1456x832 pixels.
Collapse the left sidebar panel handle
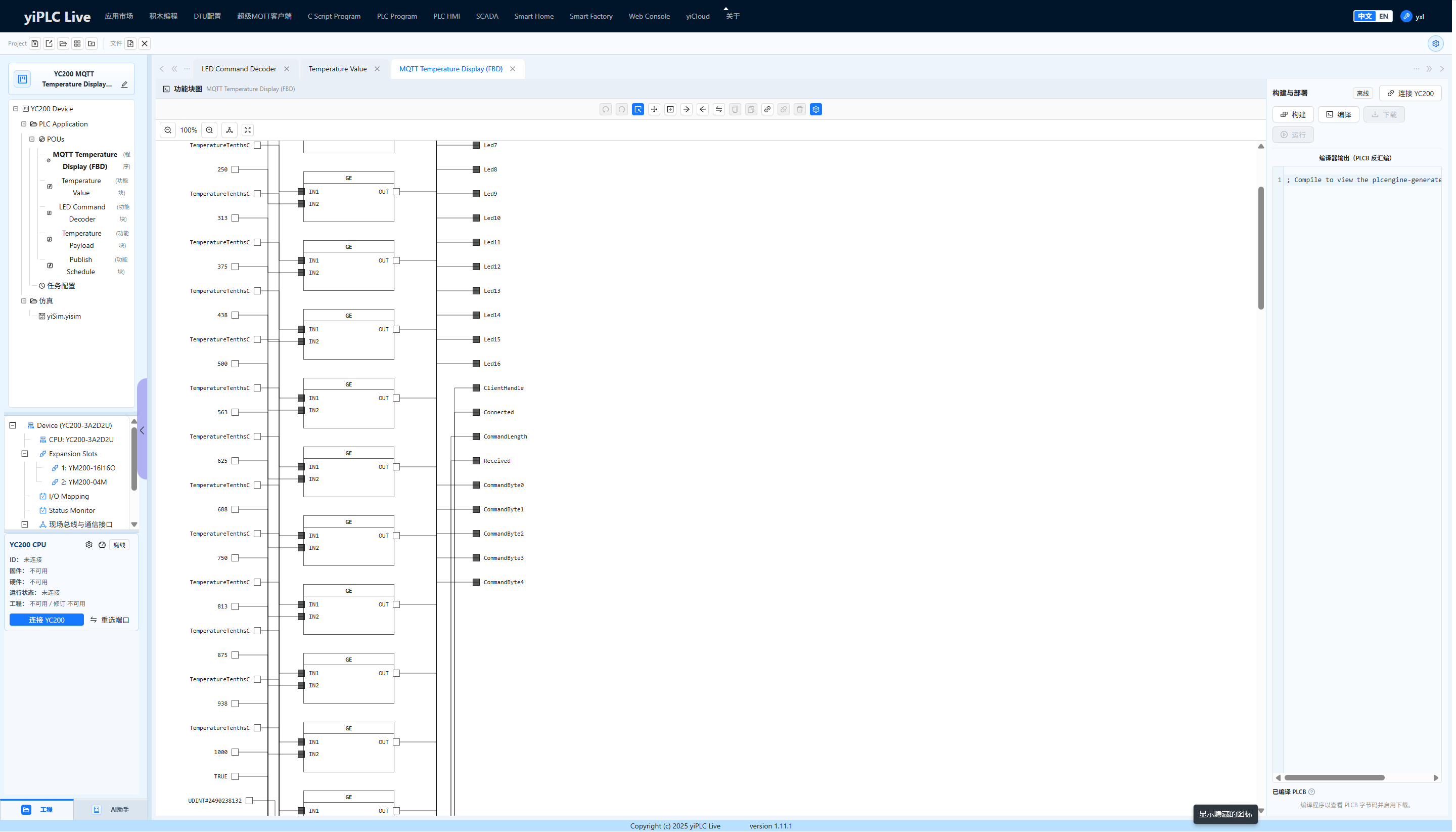click(142, 430)
